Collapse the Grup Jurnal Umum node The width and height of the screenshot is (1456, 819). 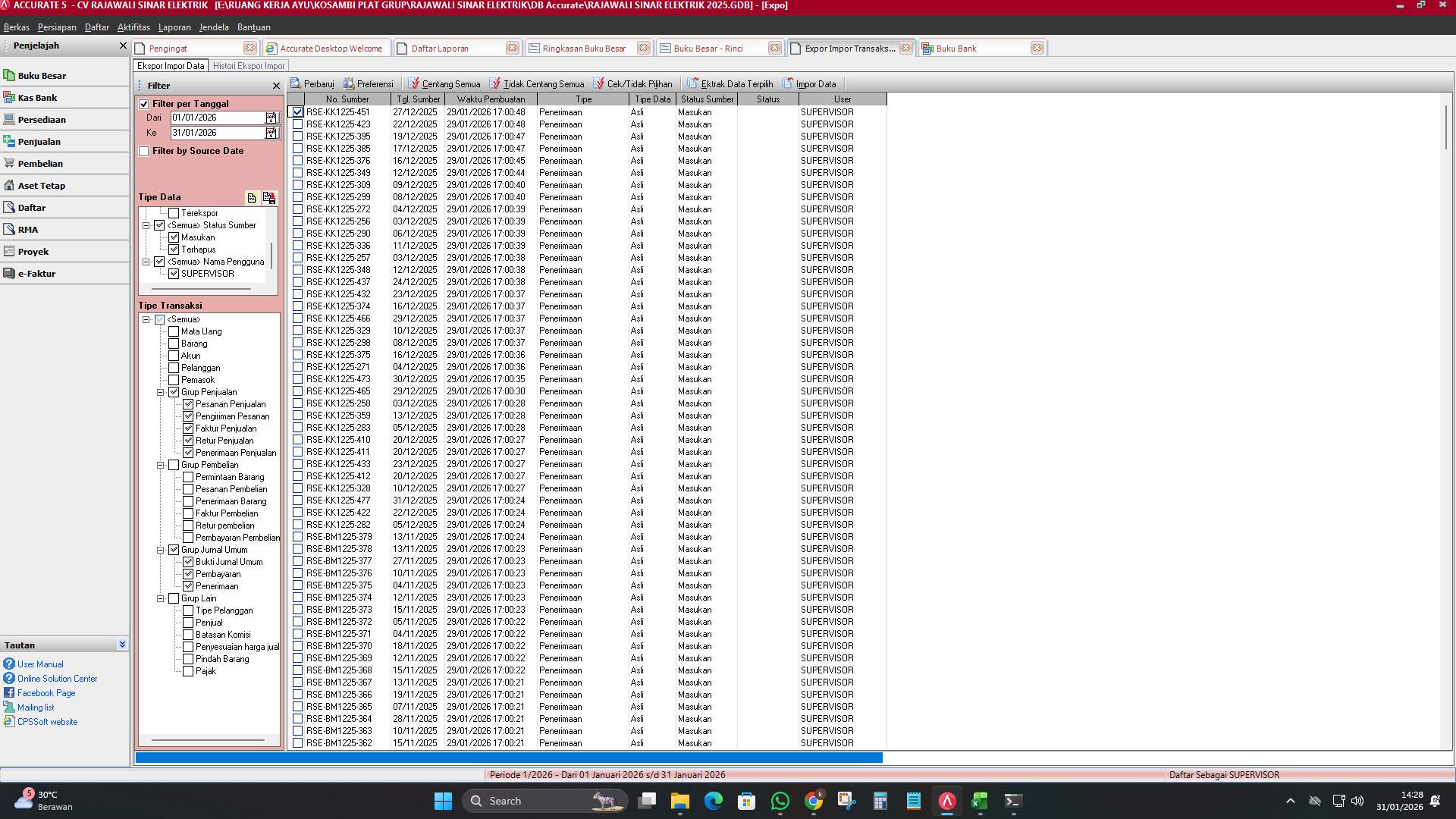(x=161, y=550)
